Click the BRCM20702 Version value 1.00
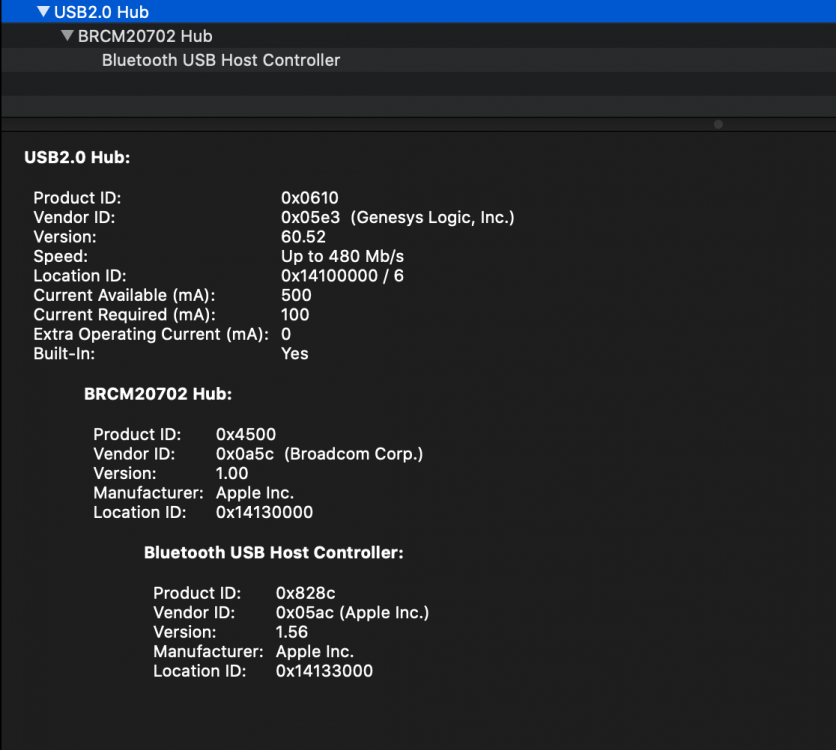This screenshot has height=750, width=836. coord(232,473)
